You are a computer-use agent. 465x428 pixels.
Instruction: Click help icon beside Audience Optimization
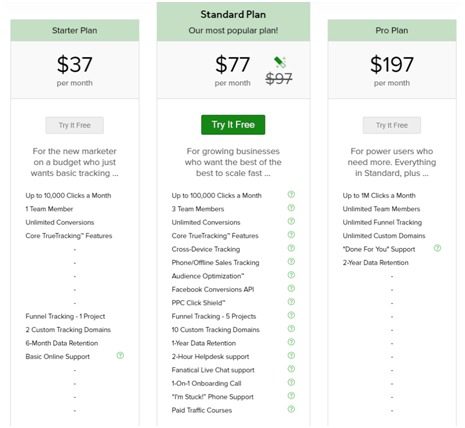(291, 275)
